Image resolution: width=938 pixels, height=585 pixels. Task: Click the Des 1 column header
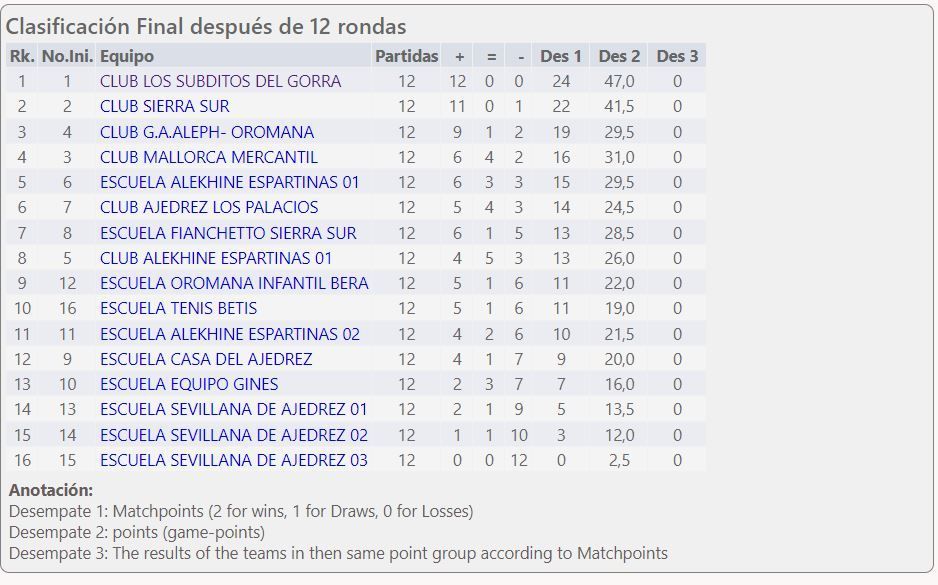point(561,56)
